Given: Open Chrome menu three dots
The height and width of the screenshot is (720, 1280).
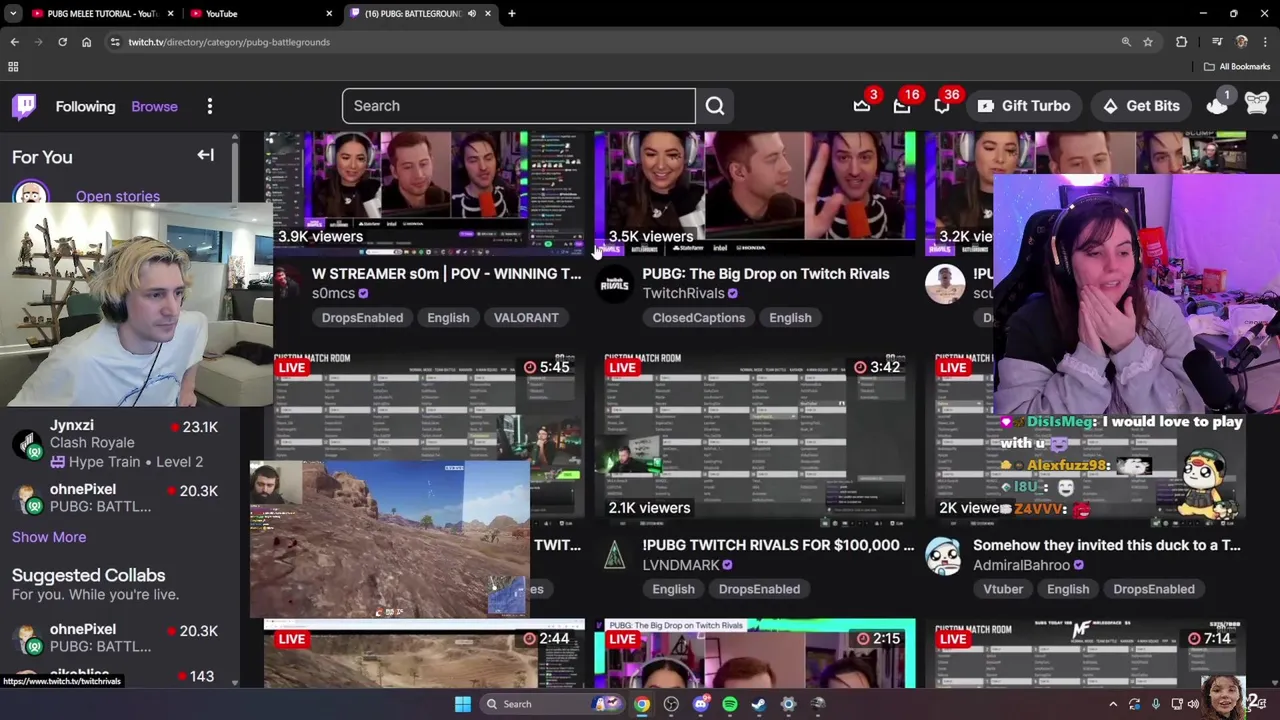Looking at the screenshot, I should coord(1266,42).
